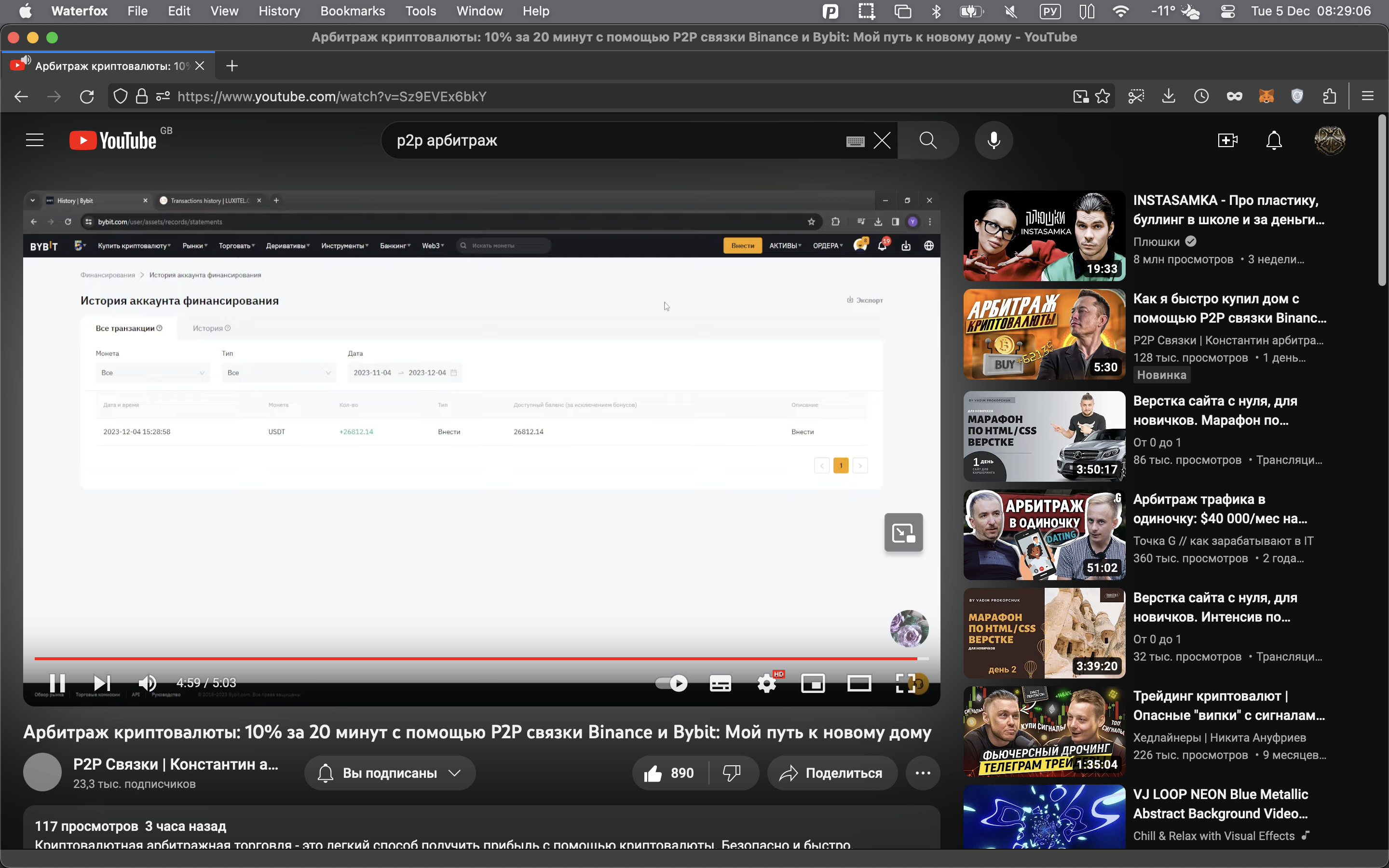Toggle the autoplay switch
This screenshot has height=868, width=1389.
(671, 683)
